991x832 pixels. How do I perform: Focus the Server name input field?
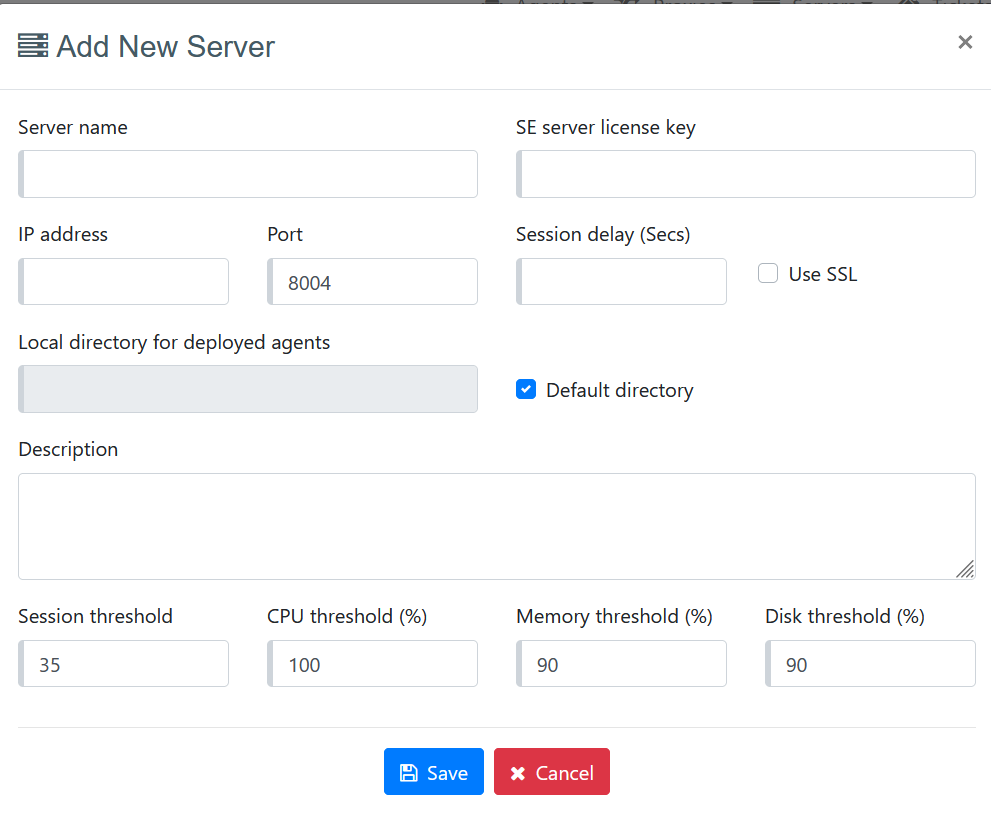click(248, 174)
